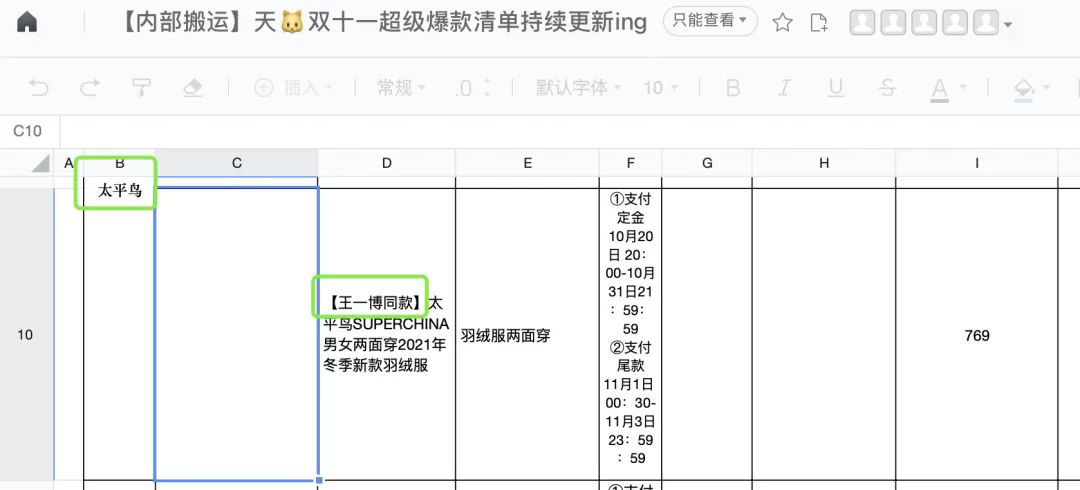Expand the collaborators list arrow
Screen dimensions: 1080x490
click(1008, 24)
